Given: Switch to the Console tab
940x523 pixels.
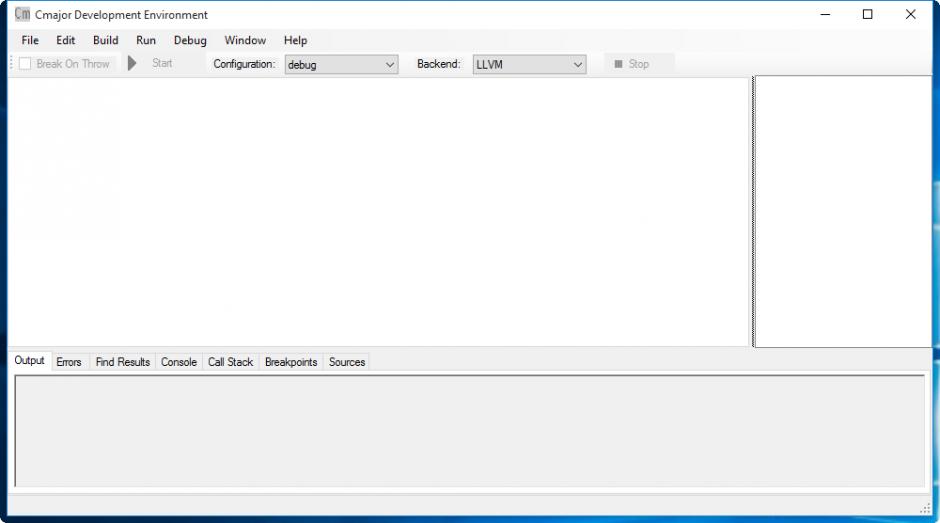Looking at the screenshot, I should click(x=179, y=362).
